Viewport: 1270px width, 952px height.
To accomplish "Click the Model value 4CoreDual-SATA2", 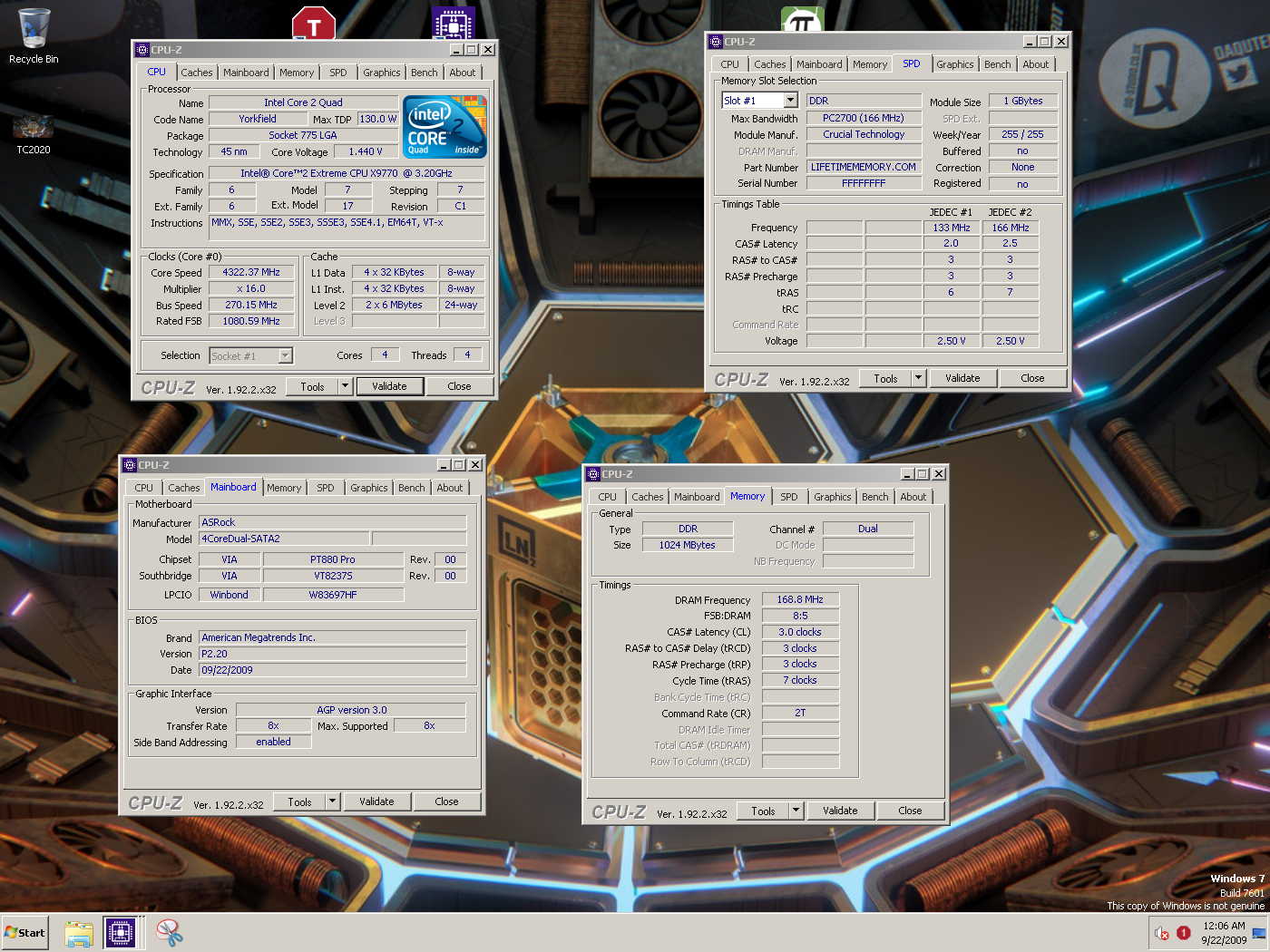I will pyautogui.click(x=284, y=539).
